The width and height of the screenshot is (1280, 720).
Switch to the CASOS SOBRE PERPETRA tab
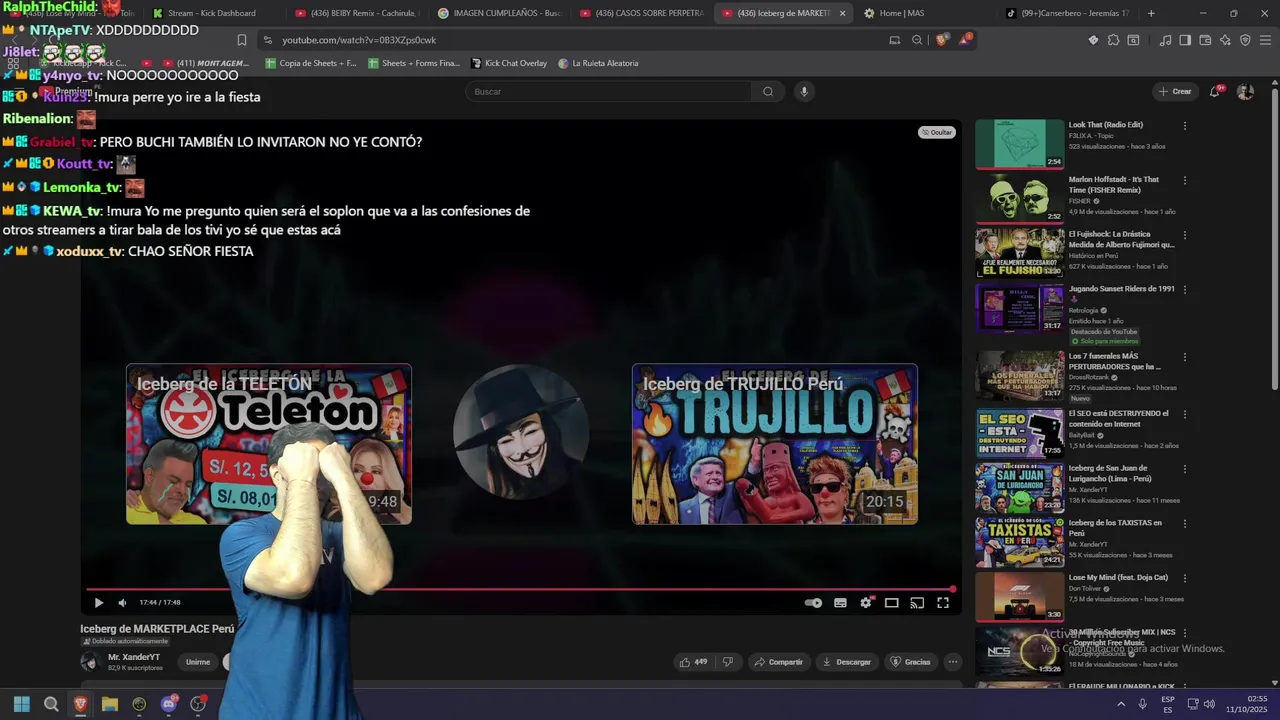pos(642,13)
